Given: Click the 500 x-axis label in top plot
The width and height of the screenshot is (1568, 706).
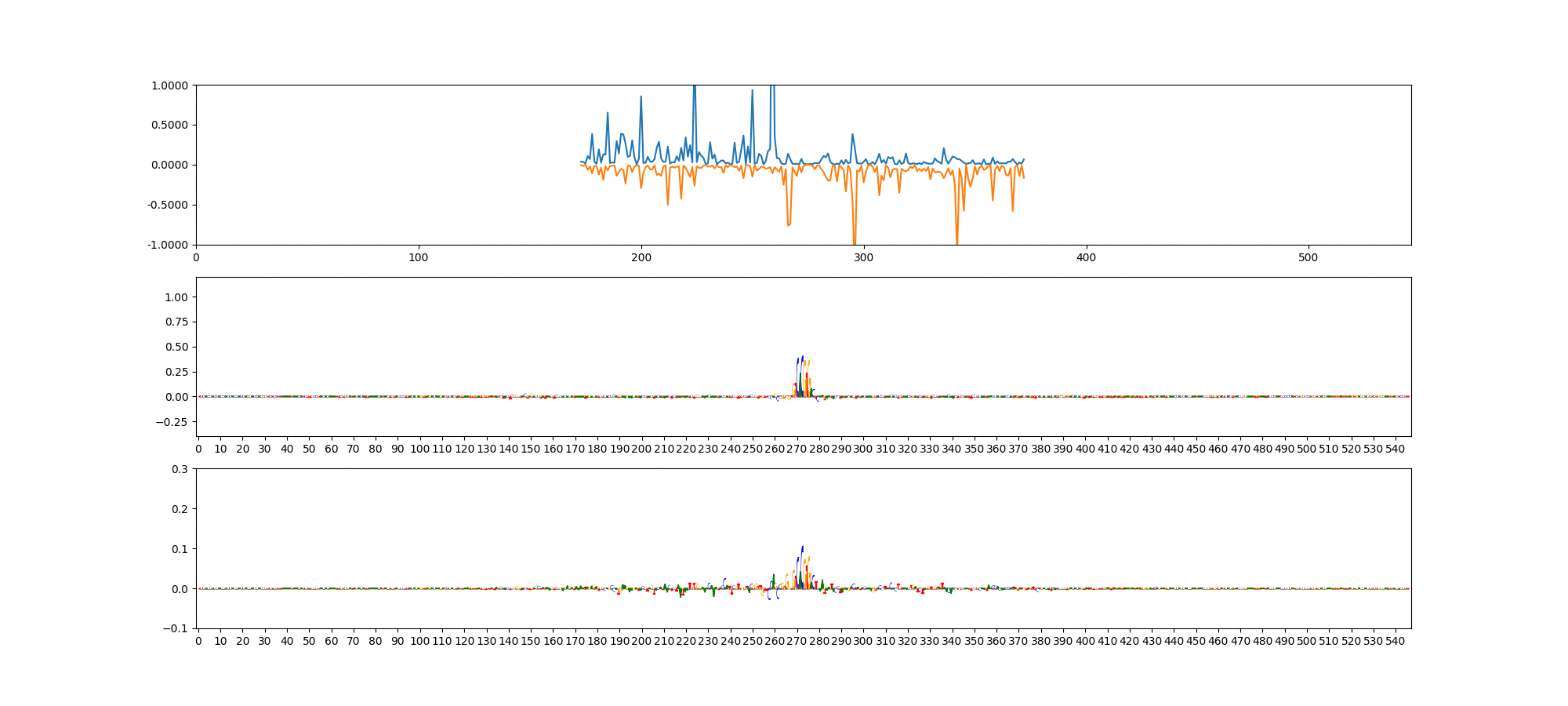Looking at the screenshot, I should (1308, 257).
